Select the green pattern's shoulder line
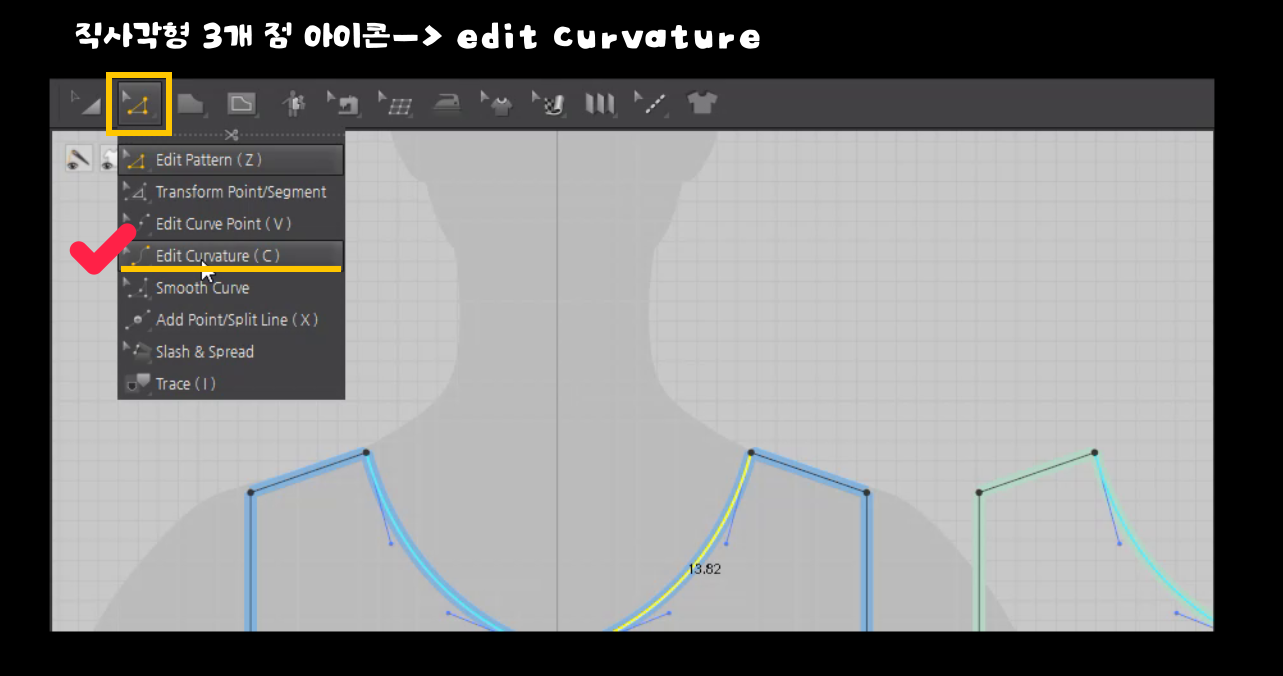 tap(1037, 472)
